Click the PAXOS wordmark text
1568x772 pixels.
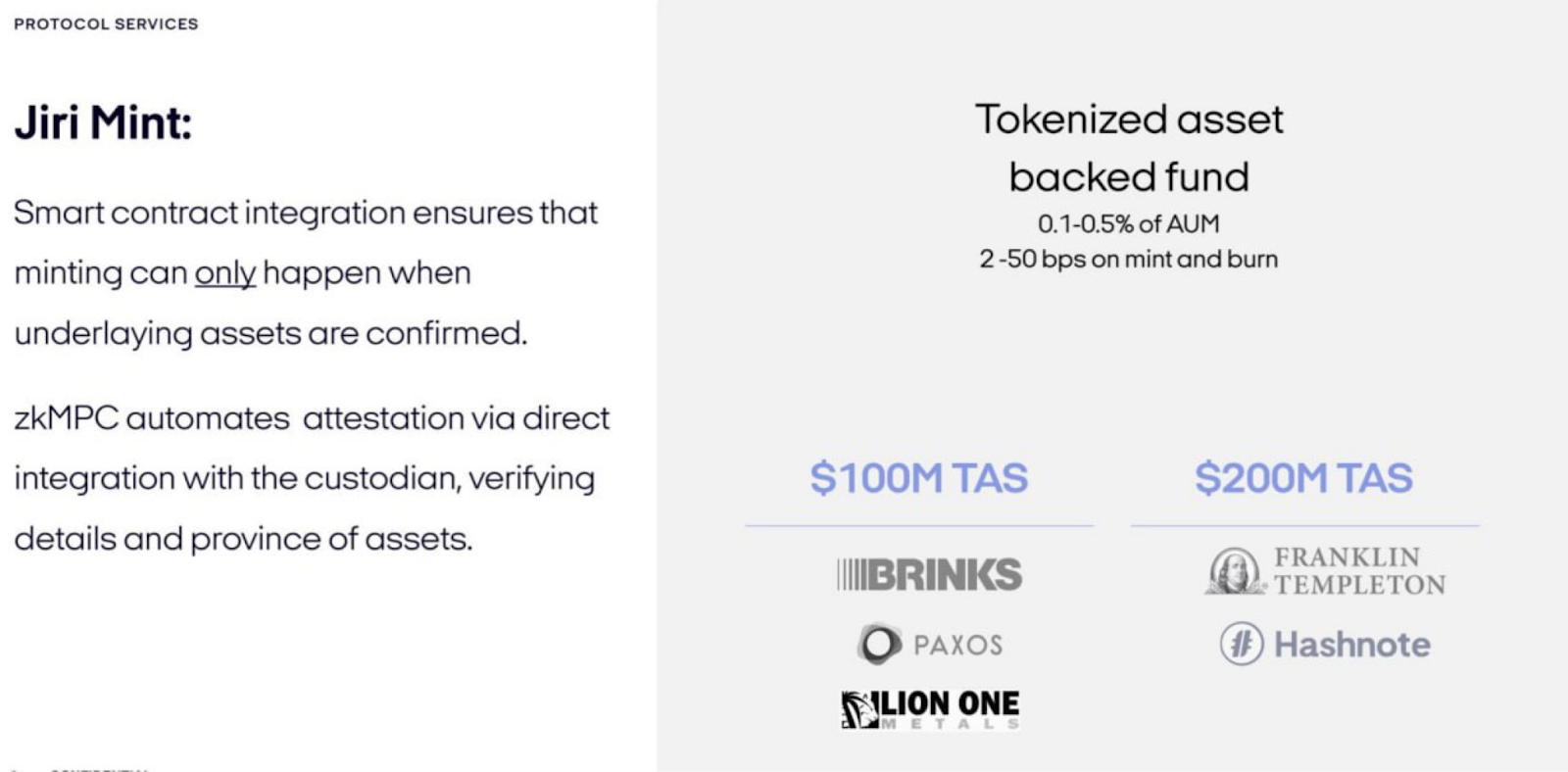tap(957, 645)
